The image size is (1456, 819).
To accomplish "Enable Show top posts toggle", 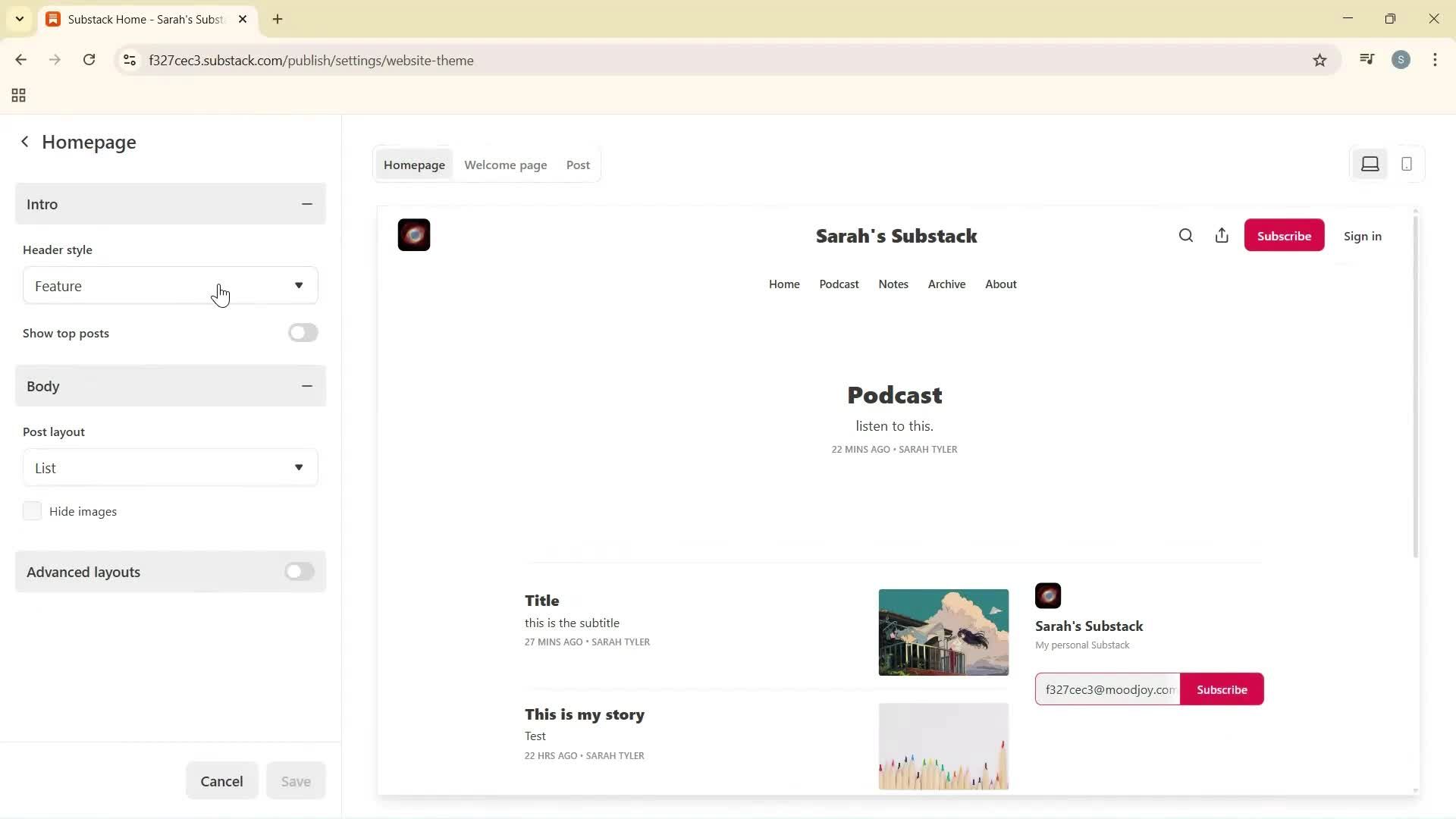I will click(303, 333).
